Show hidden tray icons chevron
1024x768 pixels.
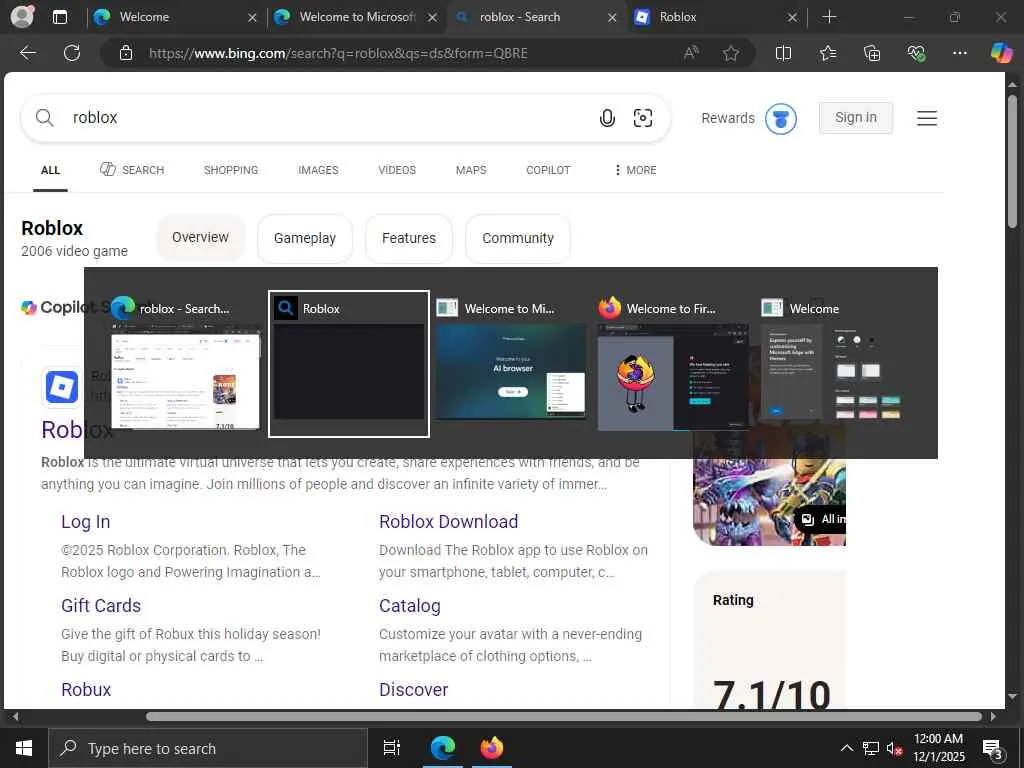(x=846, y=748)
